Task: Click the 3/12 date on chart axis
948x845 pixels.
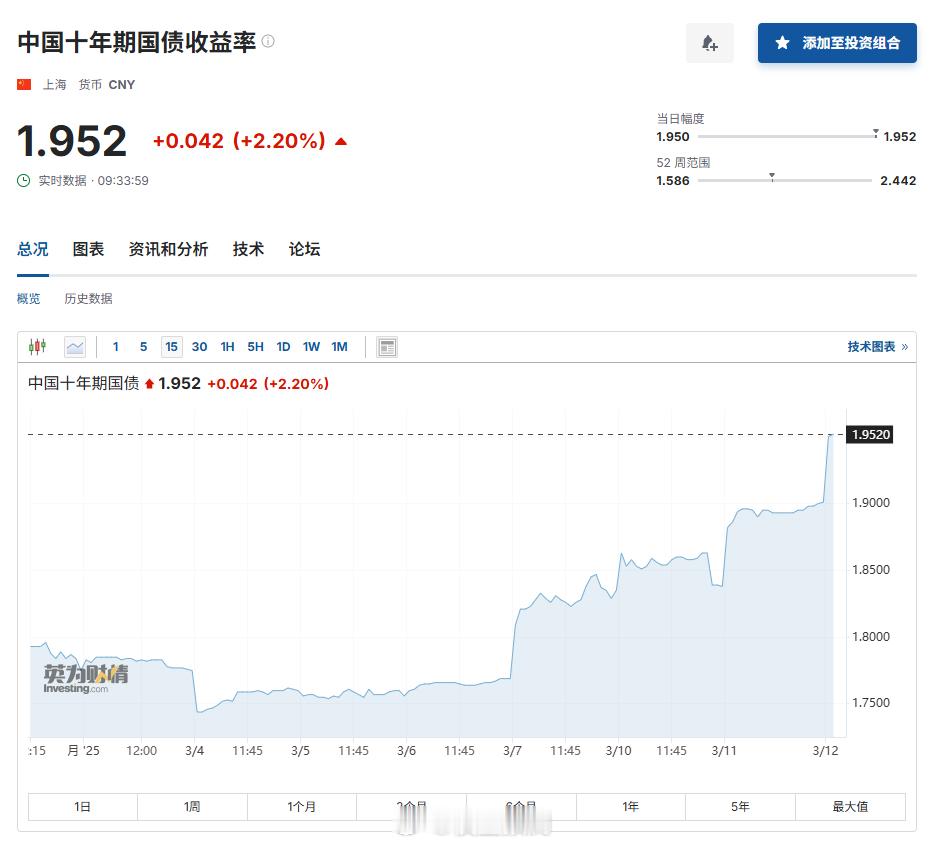Action: [x=825, y=751]
